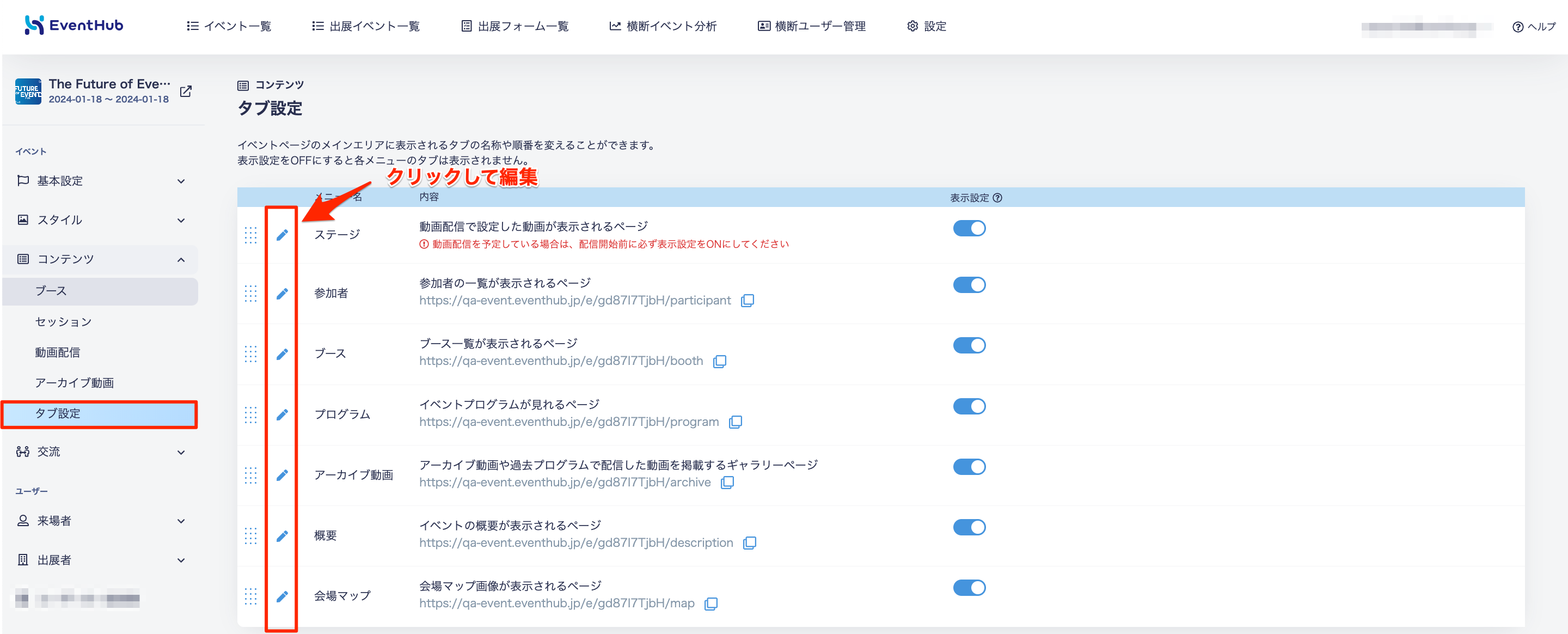Expand the 交流 sidebar section

(x=100, y=452)
